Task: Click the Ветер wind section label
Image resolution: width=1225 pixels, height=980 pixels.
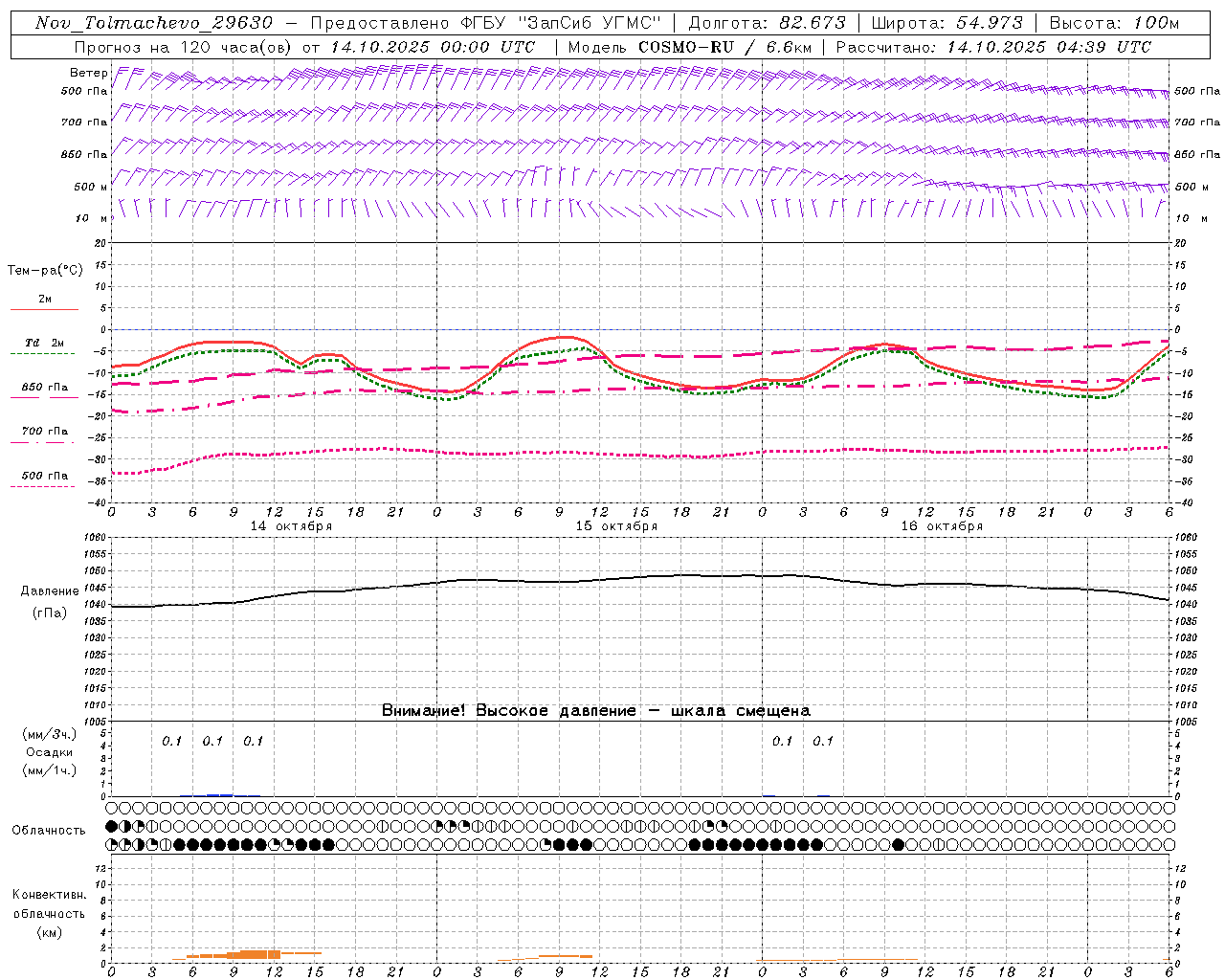Action: 89,73
